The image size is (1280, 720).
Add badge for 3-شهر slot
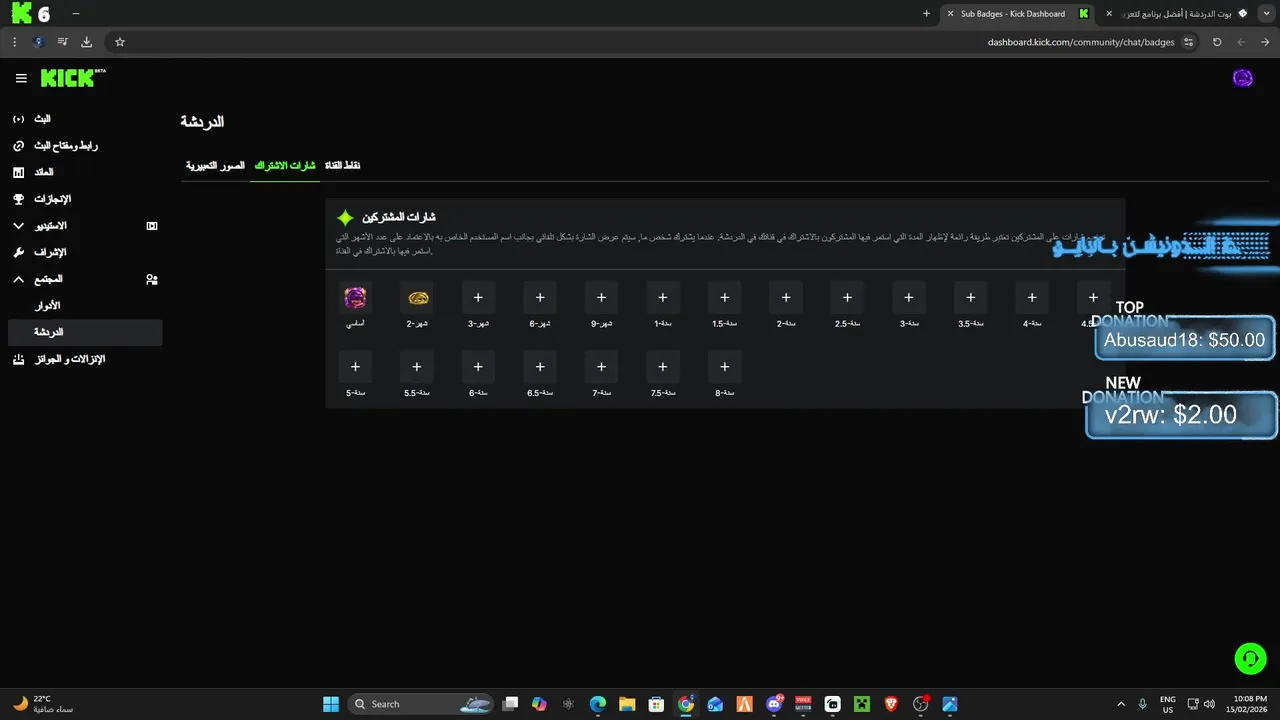point(478,298)
